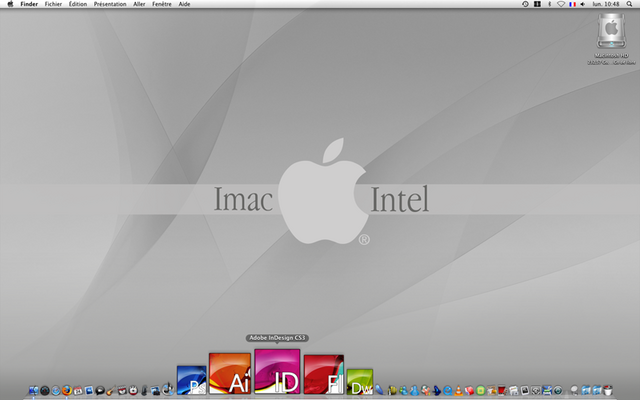The image size is (640, 400).
Task: Open the green square icon in dock
Action: [480, 391]
